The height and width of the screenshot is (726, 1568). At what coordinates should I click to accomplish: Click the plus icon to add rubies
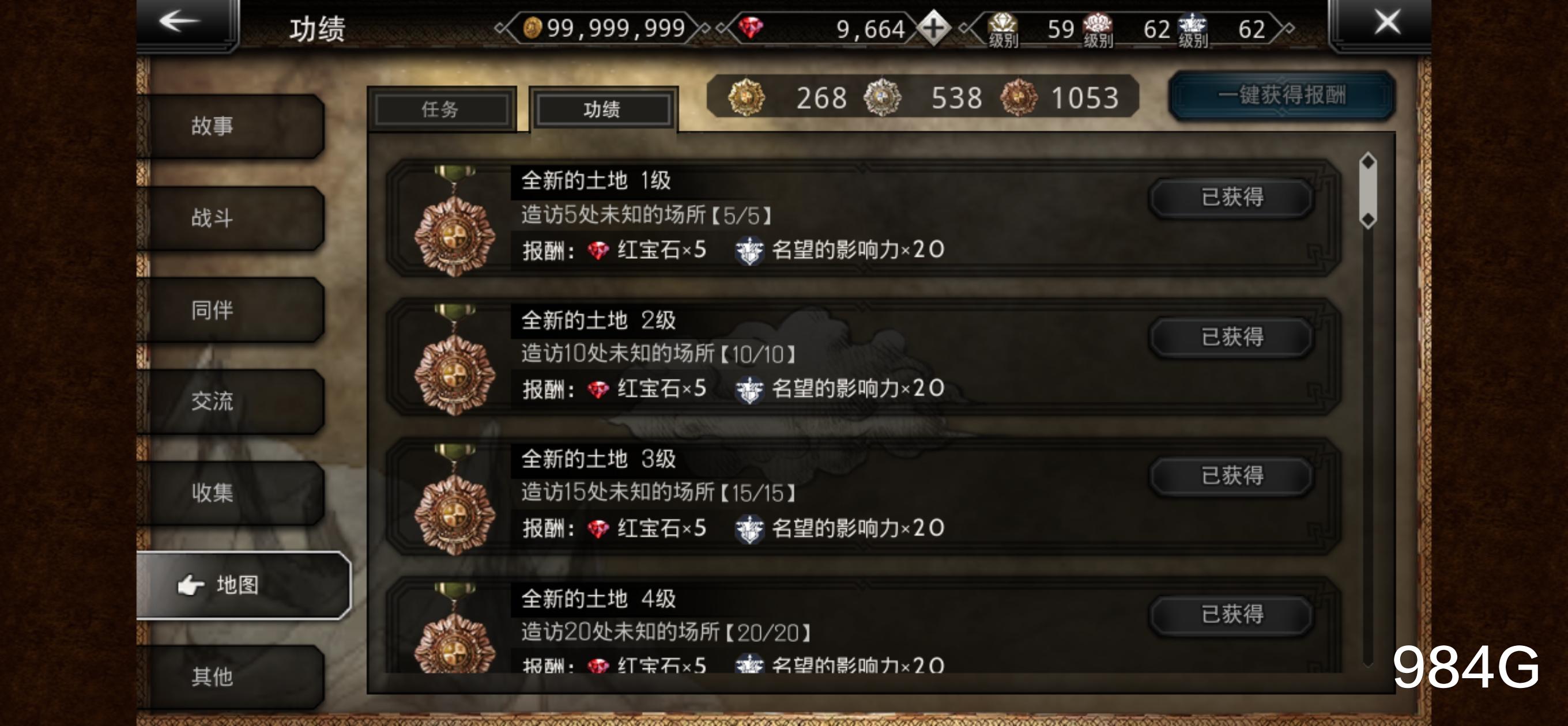point(933,28)
